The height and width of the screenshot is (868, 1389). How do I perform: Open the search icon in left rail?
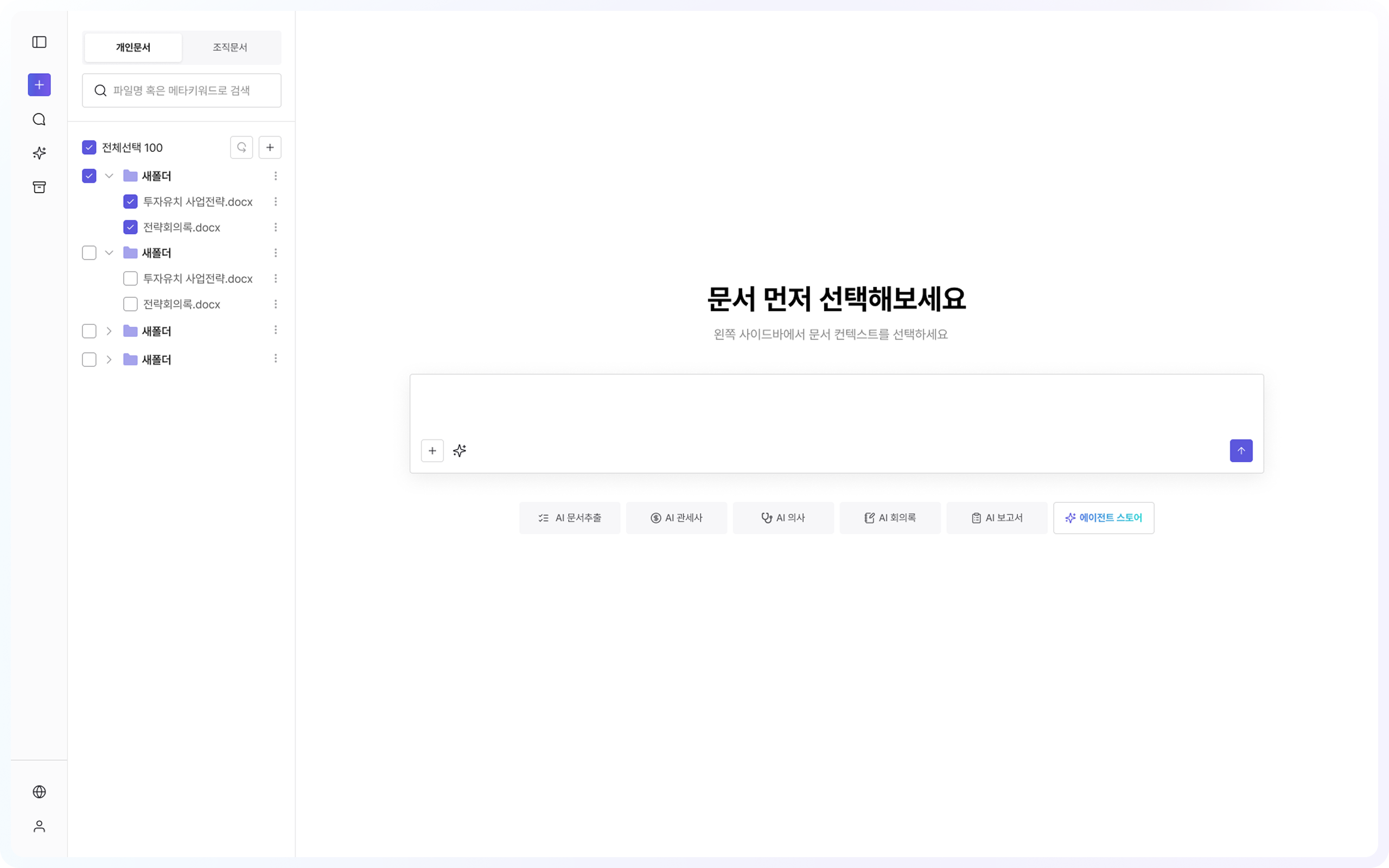39,119
